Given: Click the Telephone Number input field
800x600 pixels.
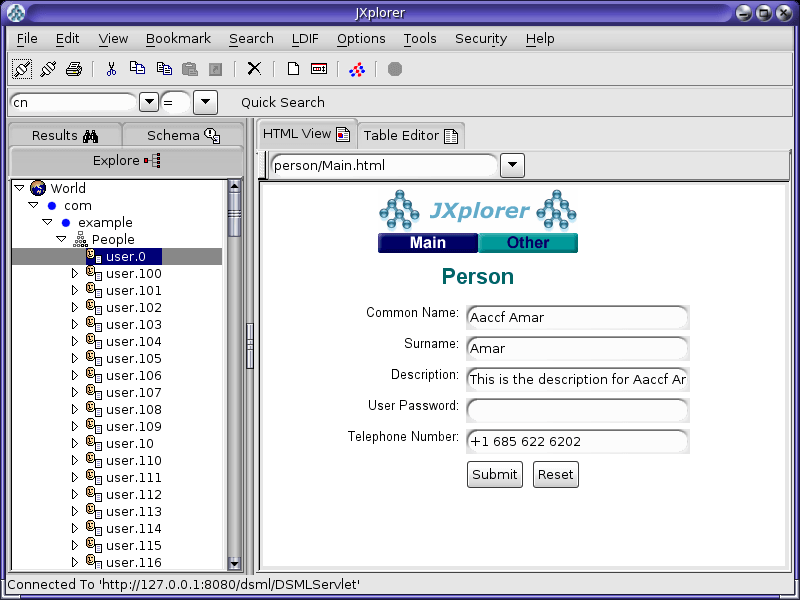Looking at the screenshot, I should pos(578,441).
